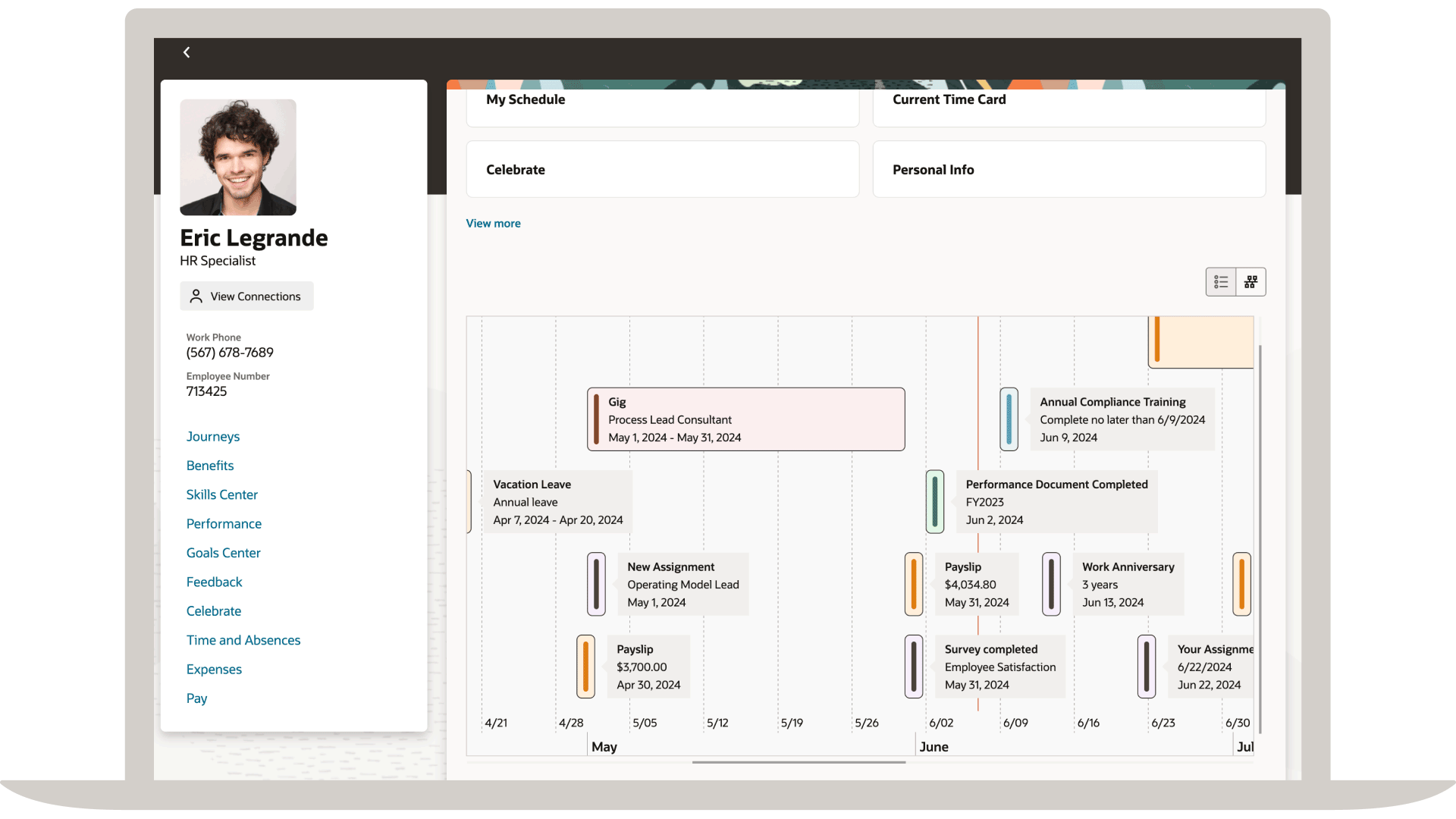Click Eric Legrande profile photo
The height and width of the screenshot is (819, 1456).
pyautogui.click(x=238, y=157)
